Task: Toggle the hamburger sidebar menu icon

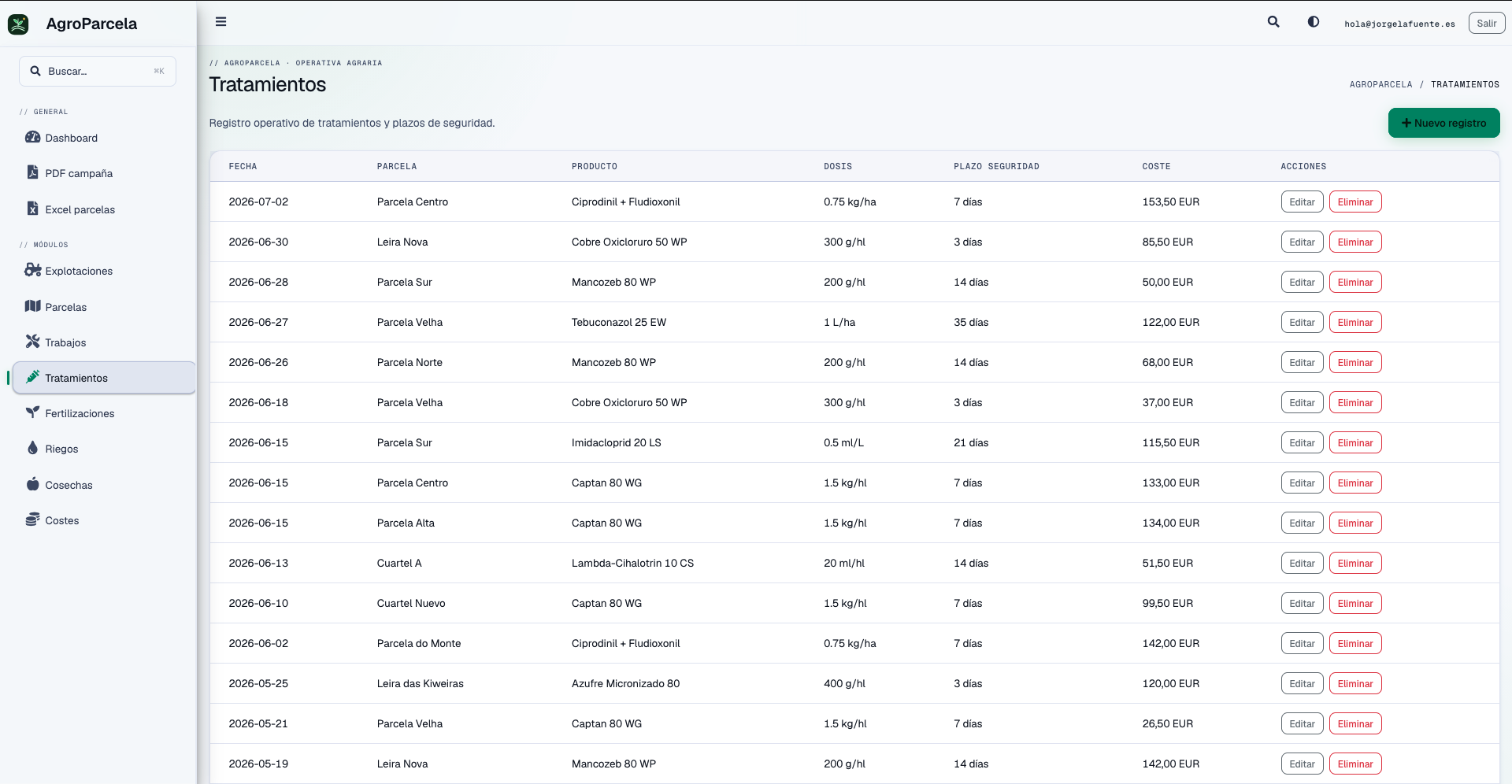Action: pyautogui.click(x=220, y=22)
